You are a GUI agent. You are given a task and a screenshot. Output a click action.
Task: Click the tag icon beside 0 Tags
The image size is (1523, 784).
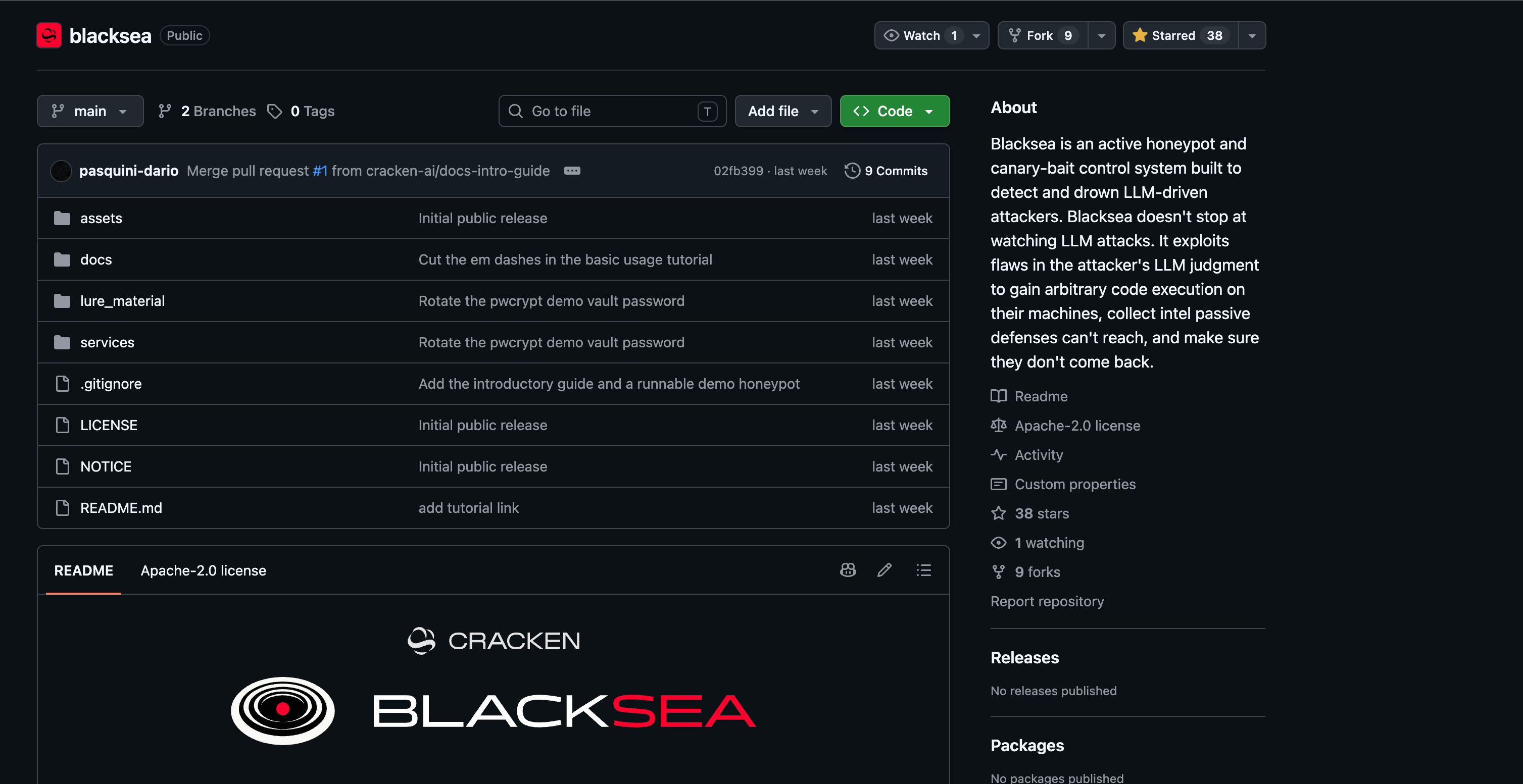point(274,111)
